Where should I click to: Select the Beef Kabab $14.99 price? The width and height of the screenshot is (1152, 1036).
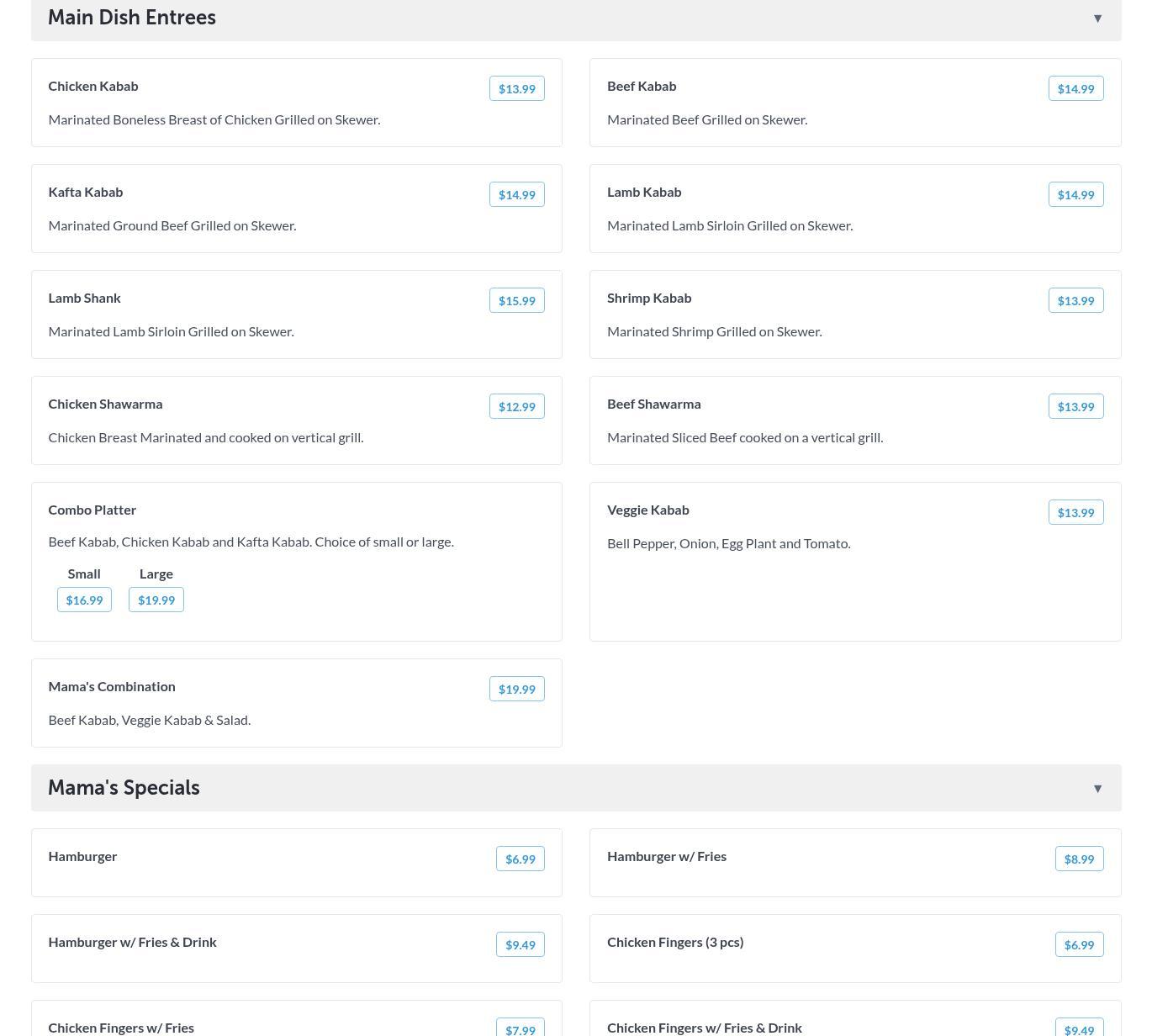[1075, 89]
